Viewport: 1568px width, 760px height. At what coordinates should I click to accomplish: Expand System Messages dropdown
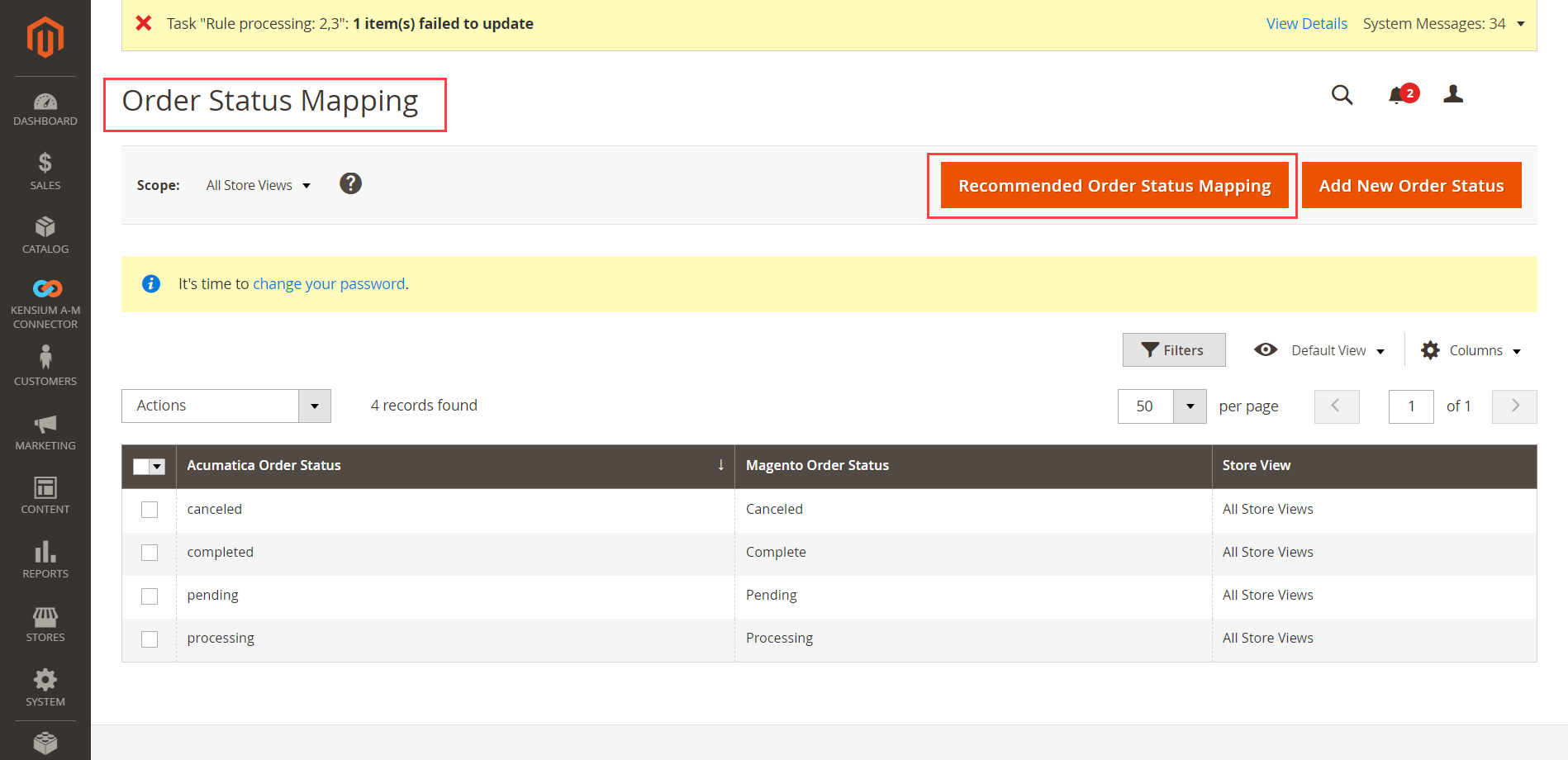tap(1443, 24)
